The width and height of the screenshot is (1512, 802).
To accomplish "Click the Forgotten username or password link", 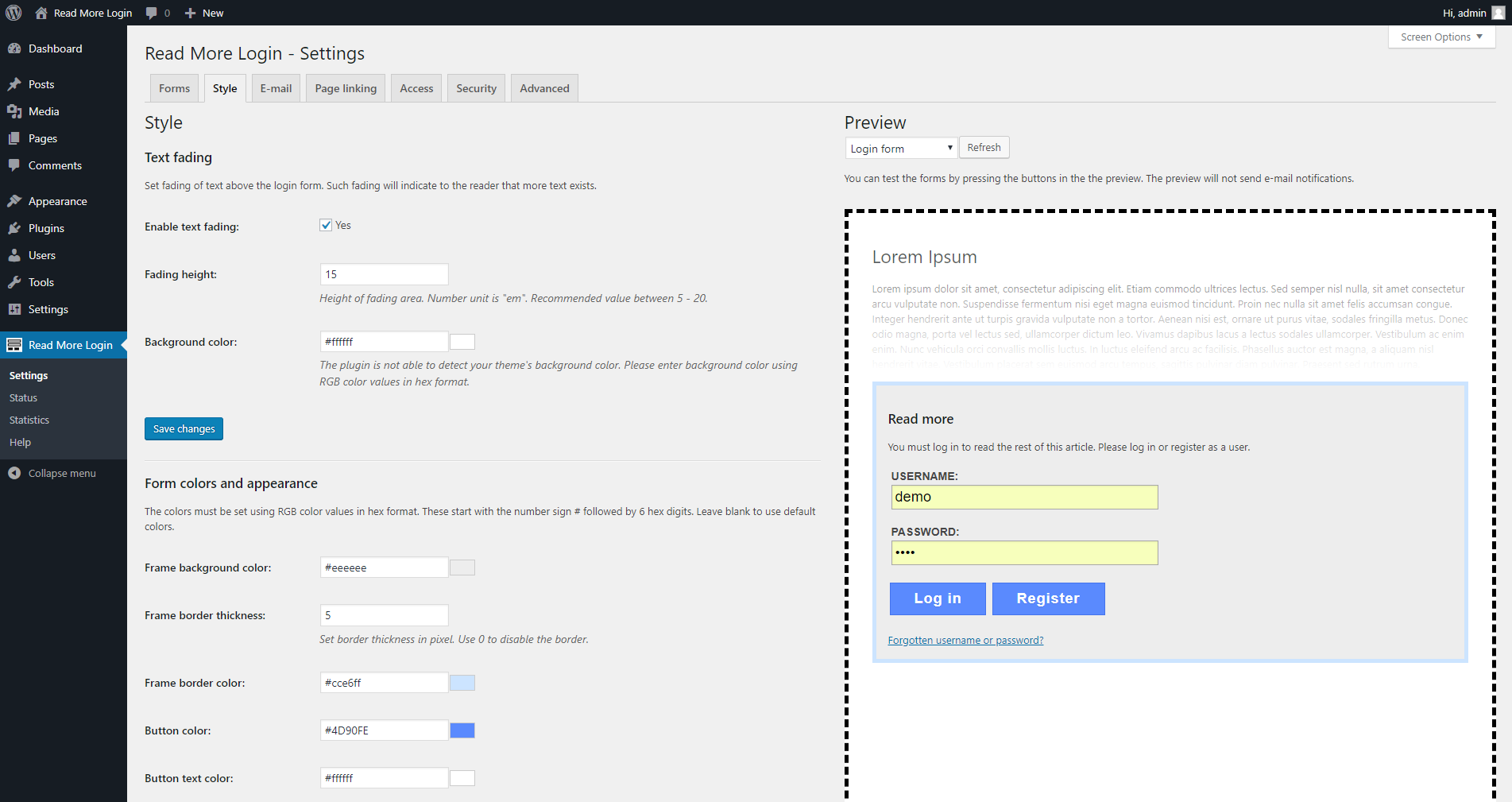I will (965, 640).
